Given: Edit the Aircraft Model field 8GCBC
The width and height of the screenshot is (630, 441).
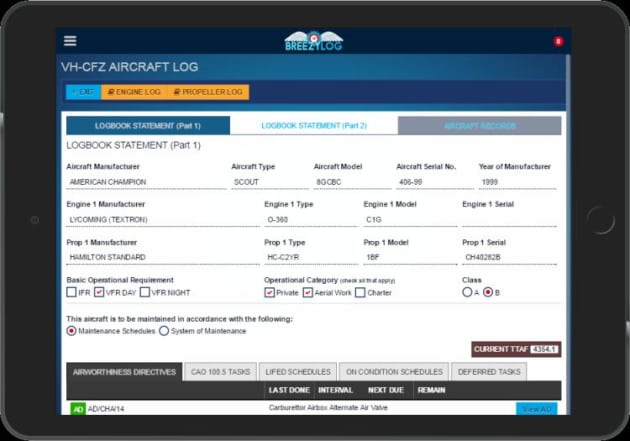Looking at the screenshot, I should point(352,182).
